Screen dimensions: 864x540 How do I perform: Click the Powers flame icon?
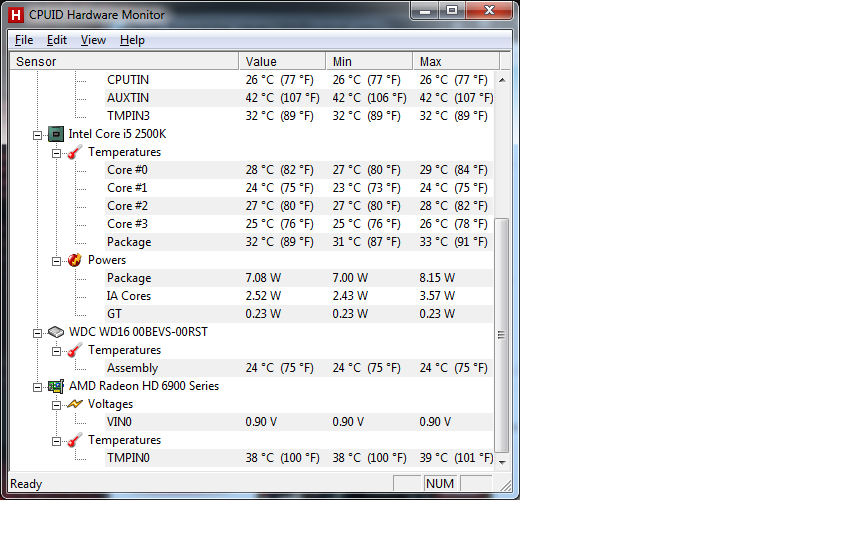click(x=74, y=260)
